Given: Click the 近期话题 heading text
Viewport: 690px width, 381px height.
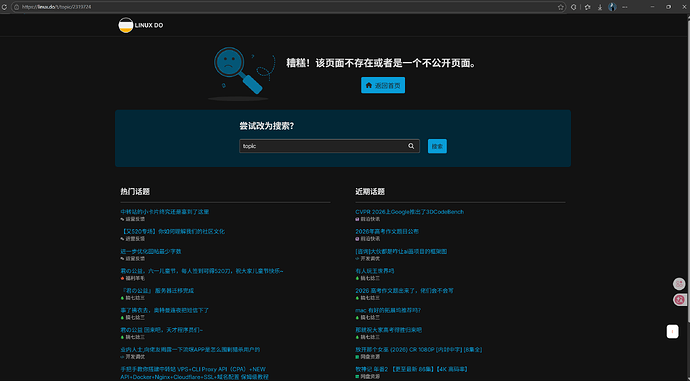Looking at the screenshot, I should (370, 191).
